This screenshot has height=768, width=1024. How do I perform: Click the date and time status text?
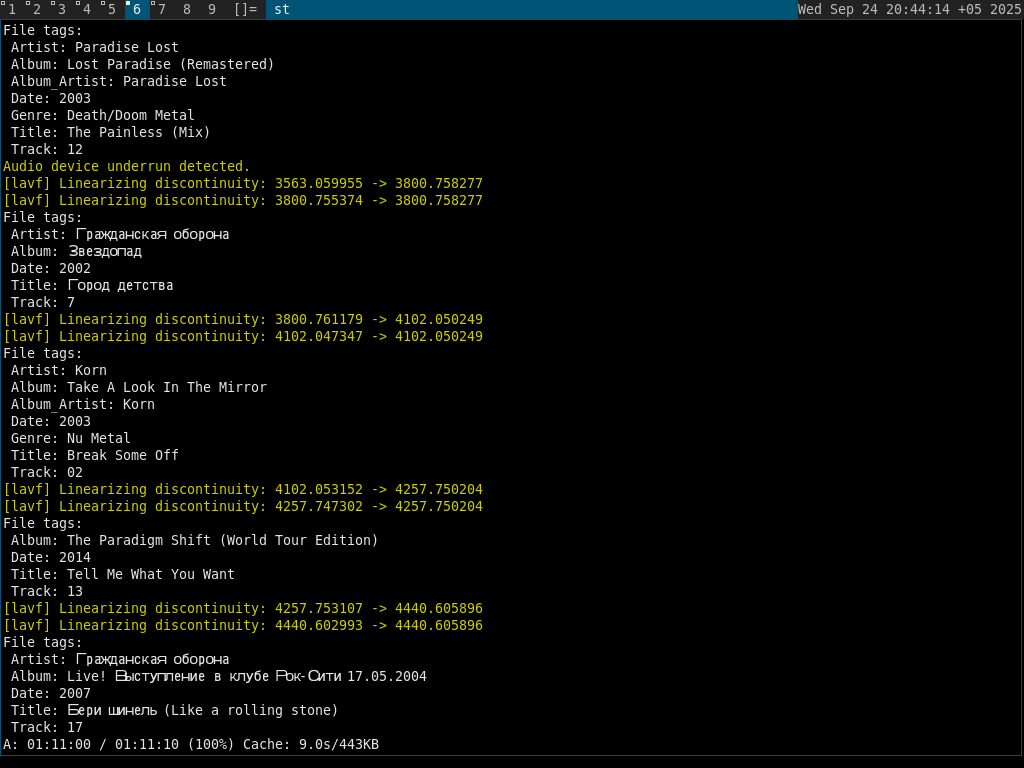[909, 9]
